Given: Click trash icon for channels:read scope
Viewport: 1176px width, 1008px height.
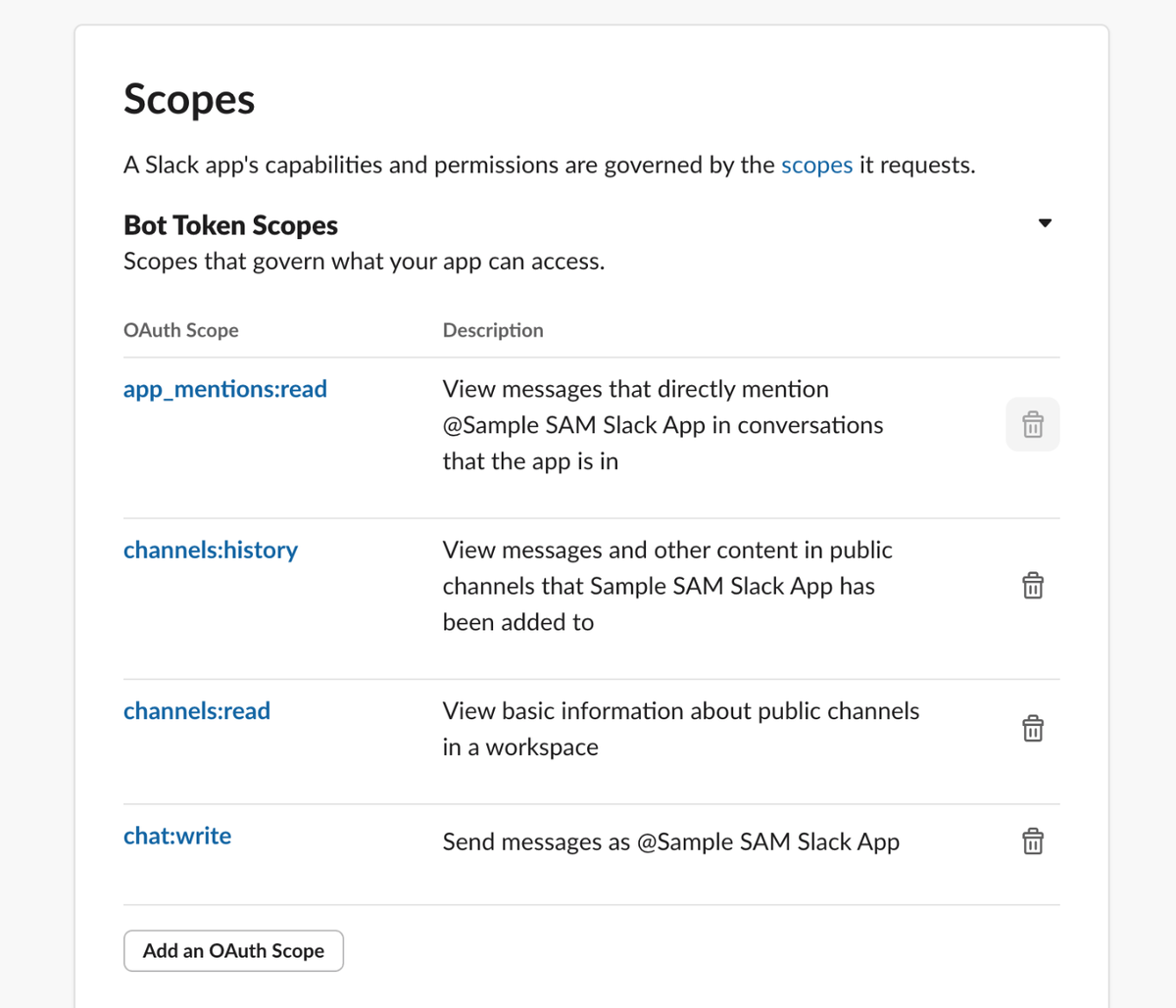Looking at the screenshot, I should [1032, 729].
